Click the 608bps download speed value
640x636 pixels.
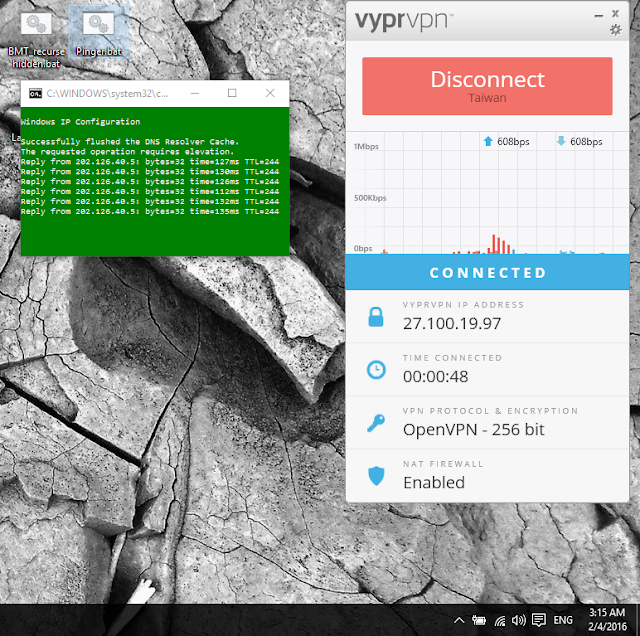586,142
